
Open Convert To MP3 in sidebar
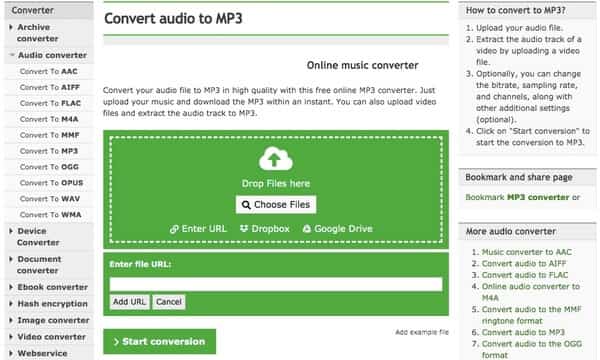click(49, 151)
